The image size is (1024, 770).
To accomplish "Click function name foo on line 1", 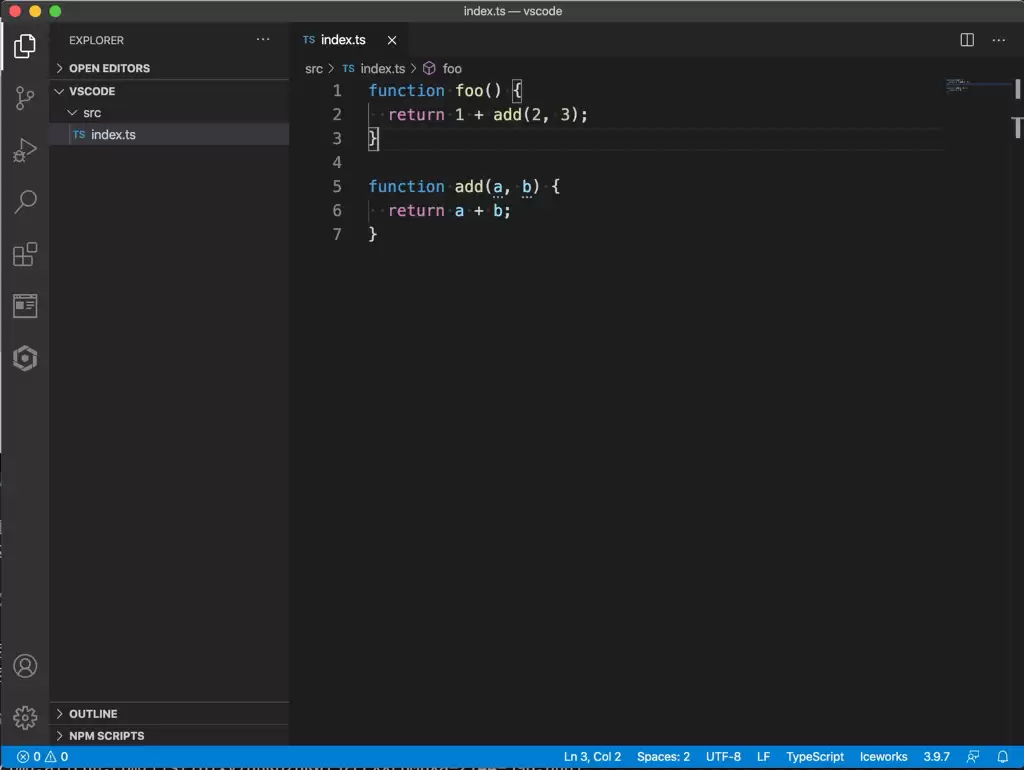I will click(469, 91).
